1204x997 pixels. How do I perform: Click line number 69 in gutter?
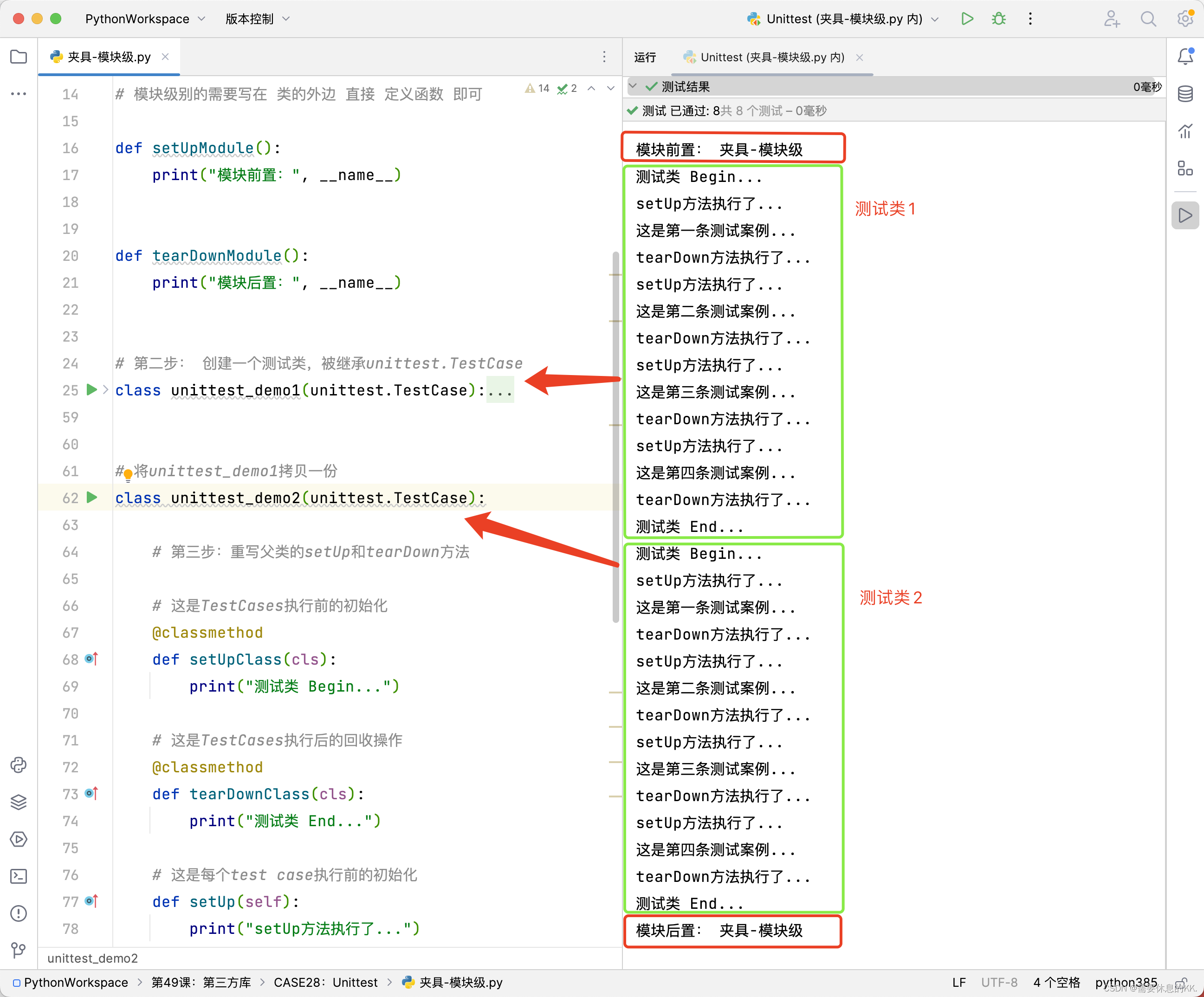pyautogui.click(x=70, y=686)
